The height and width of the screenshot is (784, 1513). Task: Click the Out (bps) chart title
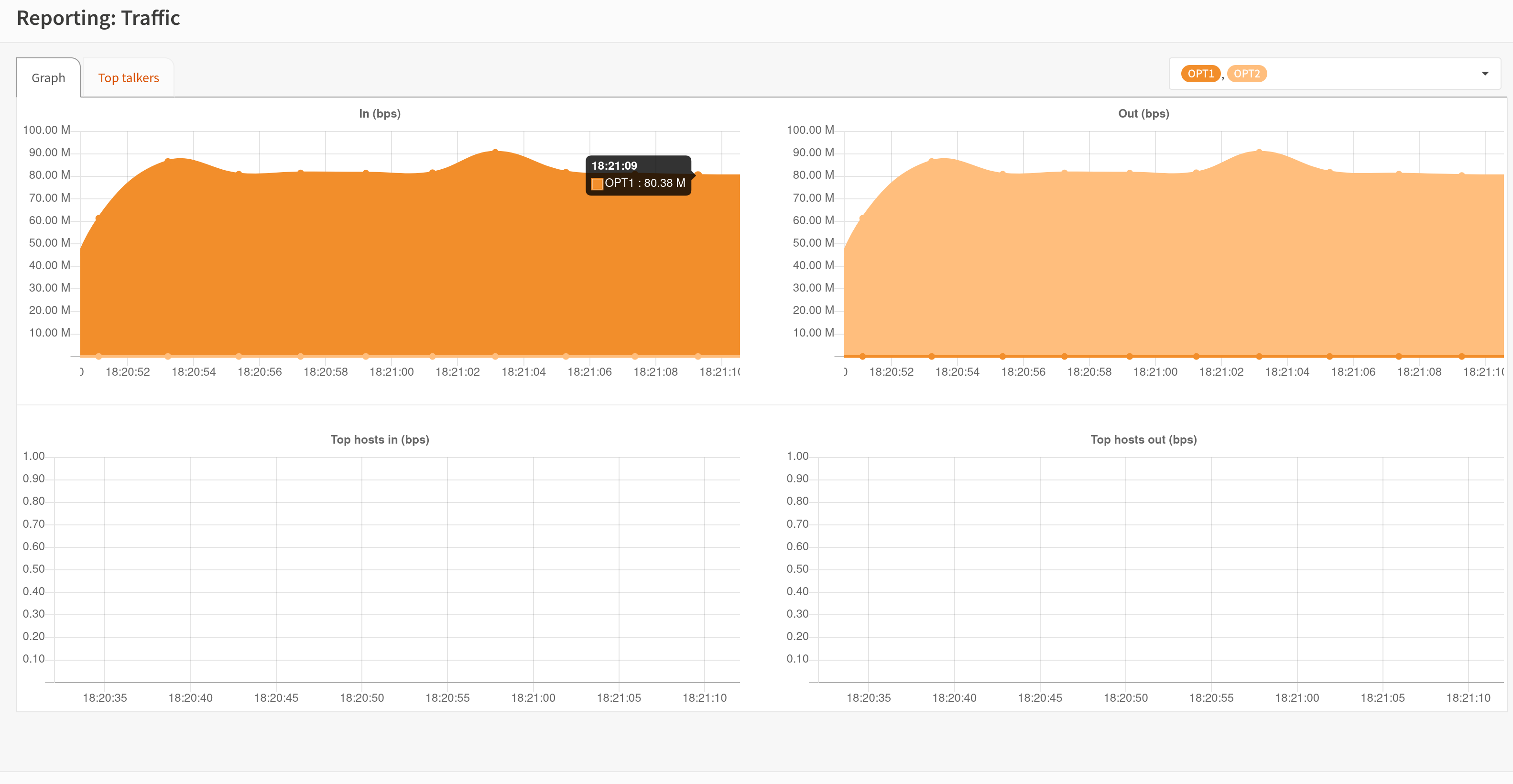1143,113
